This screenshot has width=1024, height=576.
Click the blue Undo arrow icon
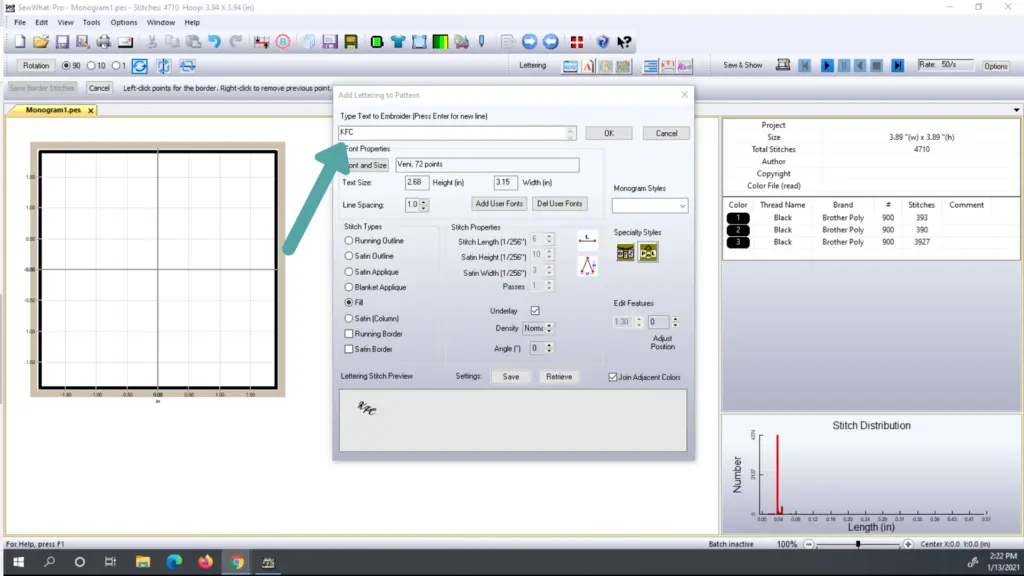pyautogui.click(x=214, y=42)
